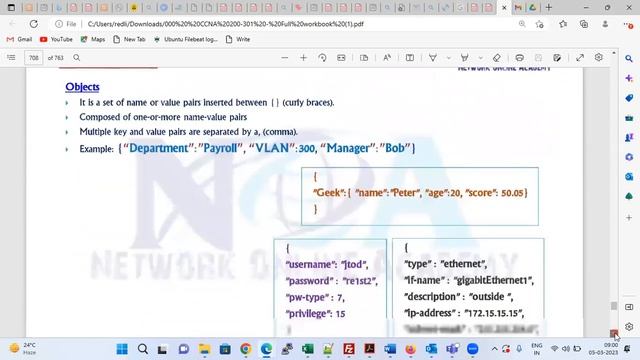Open the Edge sidebar search icon
The height and width of the screenshot is (360, 640).
pyautogui.click(x=629, y=58)
